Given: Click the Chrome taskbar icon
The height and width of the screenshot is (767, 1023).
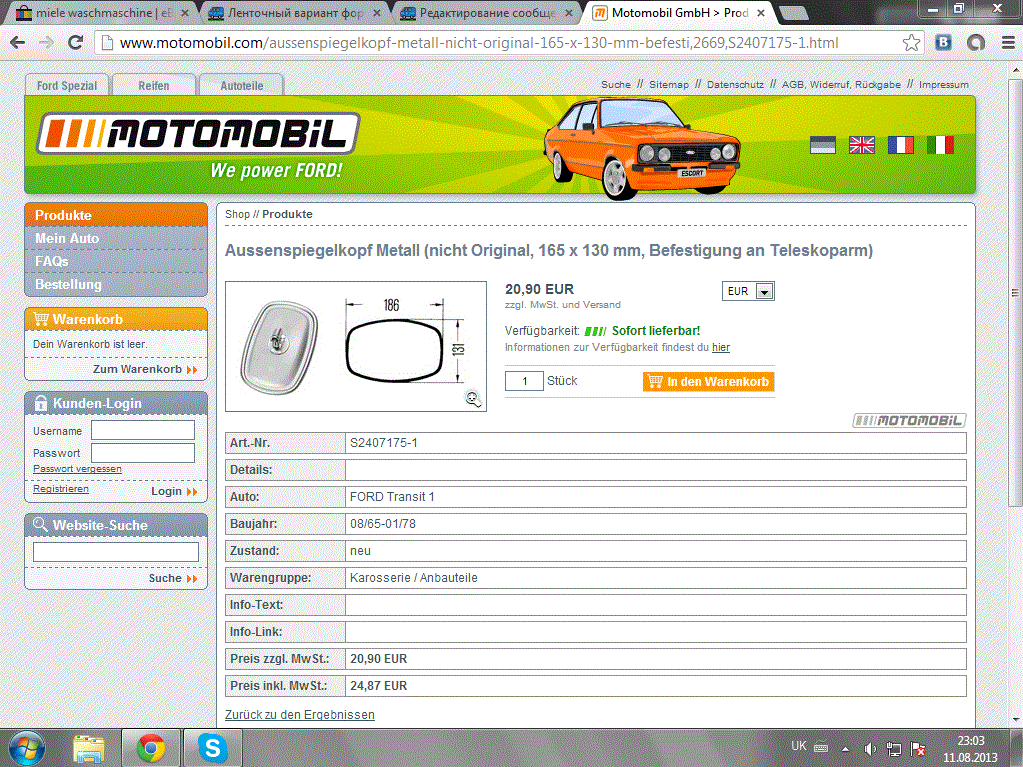Looking at the screenshot, I should click(151, 748).
